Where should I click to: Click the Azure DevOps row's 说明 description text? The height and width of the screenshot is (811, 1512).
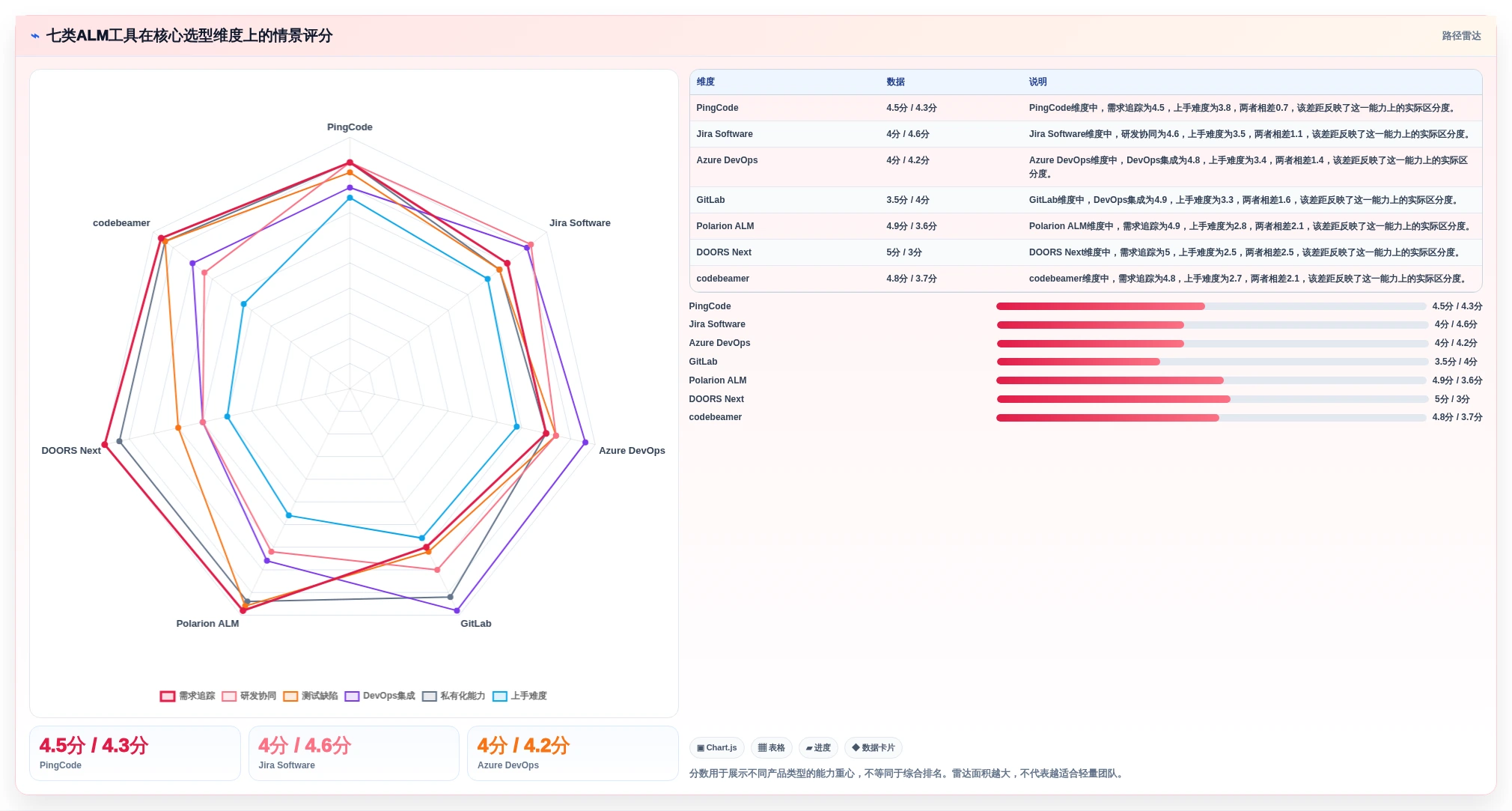tap(1249, 167)
